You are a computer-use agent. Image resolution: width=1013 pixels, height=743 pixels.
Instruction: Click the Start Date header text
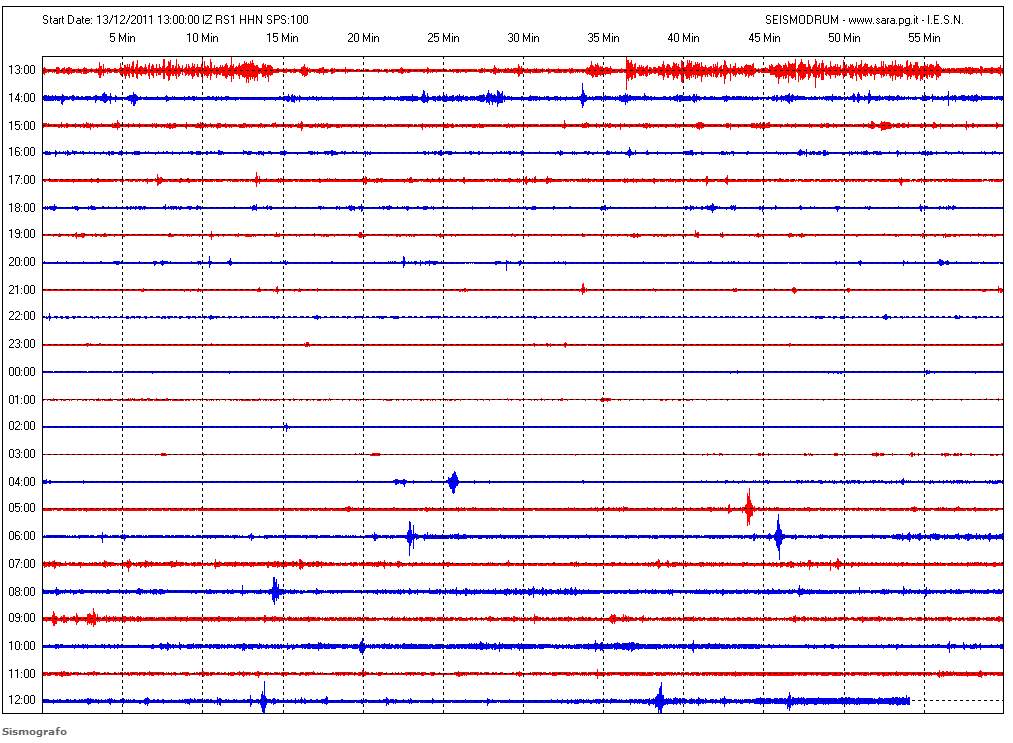click(x=176, y=20)
